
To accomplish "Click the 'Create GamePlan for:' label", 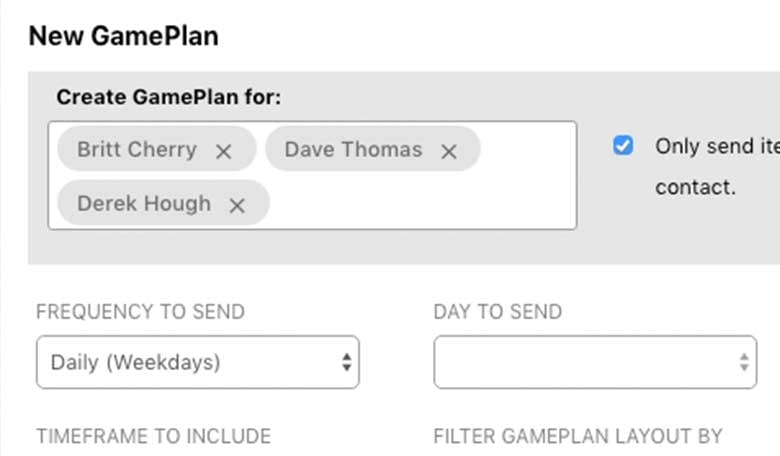I will (169, 97).
